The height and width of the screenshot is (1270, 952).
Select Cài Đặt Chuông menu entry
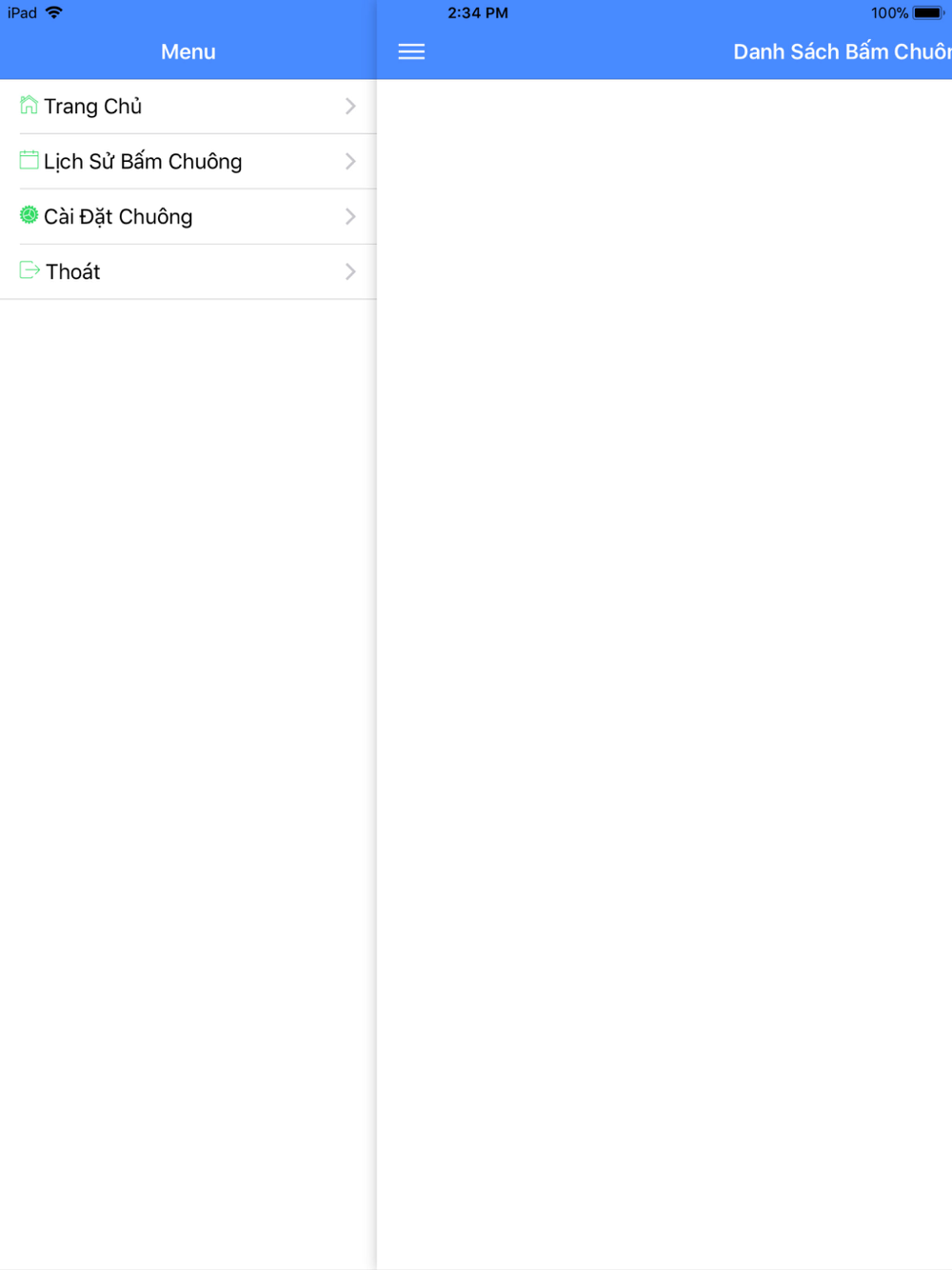click(x=188, y=216)
